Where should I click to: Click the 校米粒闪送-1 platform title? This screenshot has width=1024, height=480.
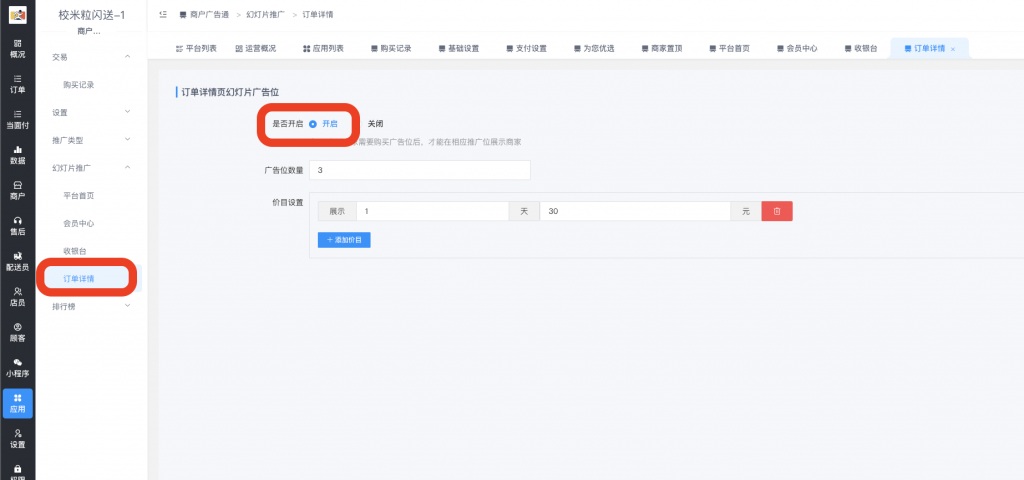[91, 14]
